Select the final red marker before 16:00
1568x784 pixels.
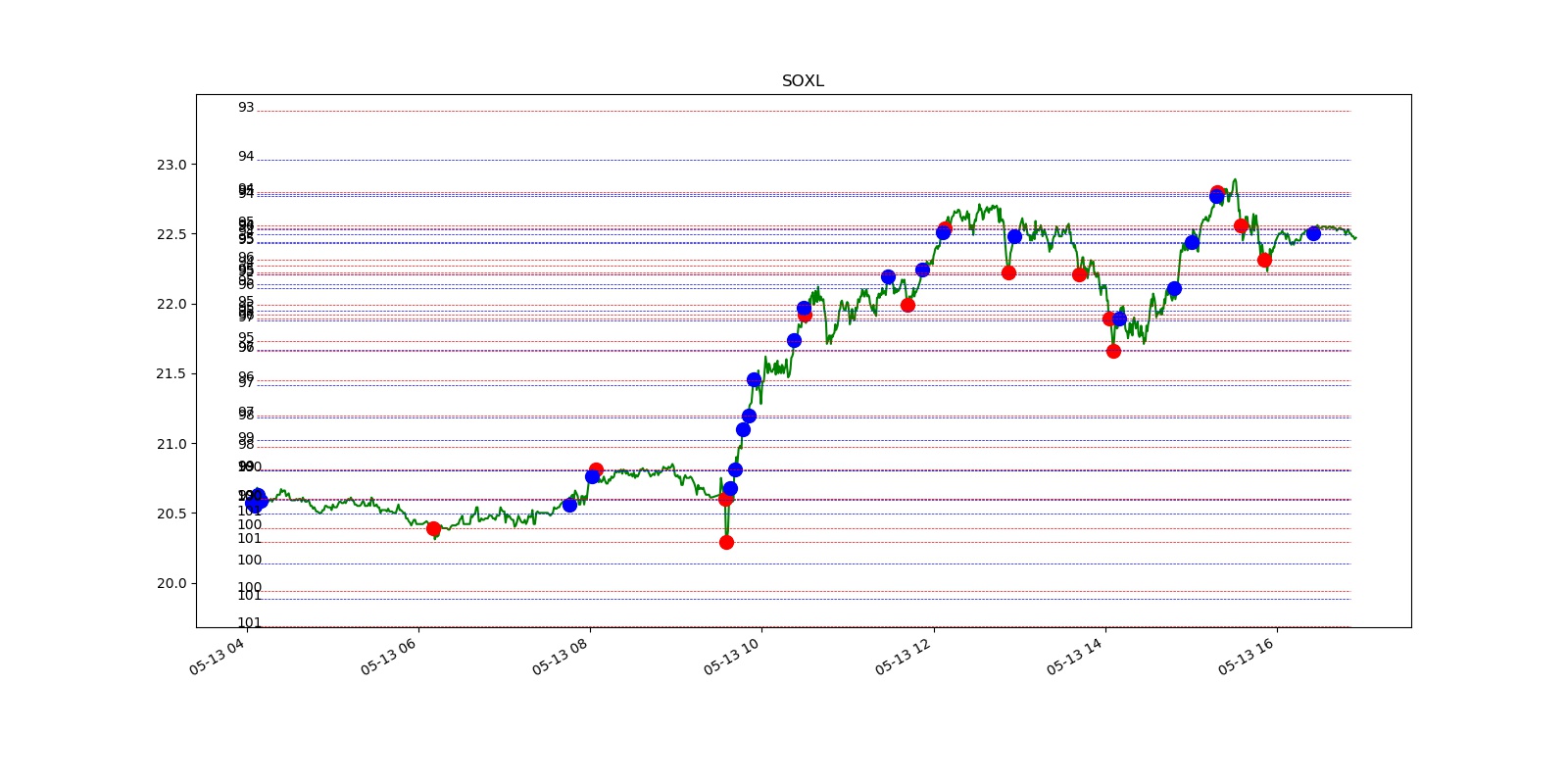(x=1264, y=260)
